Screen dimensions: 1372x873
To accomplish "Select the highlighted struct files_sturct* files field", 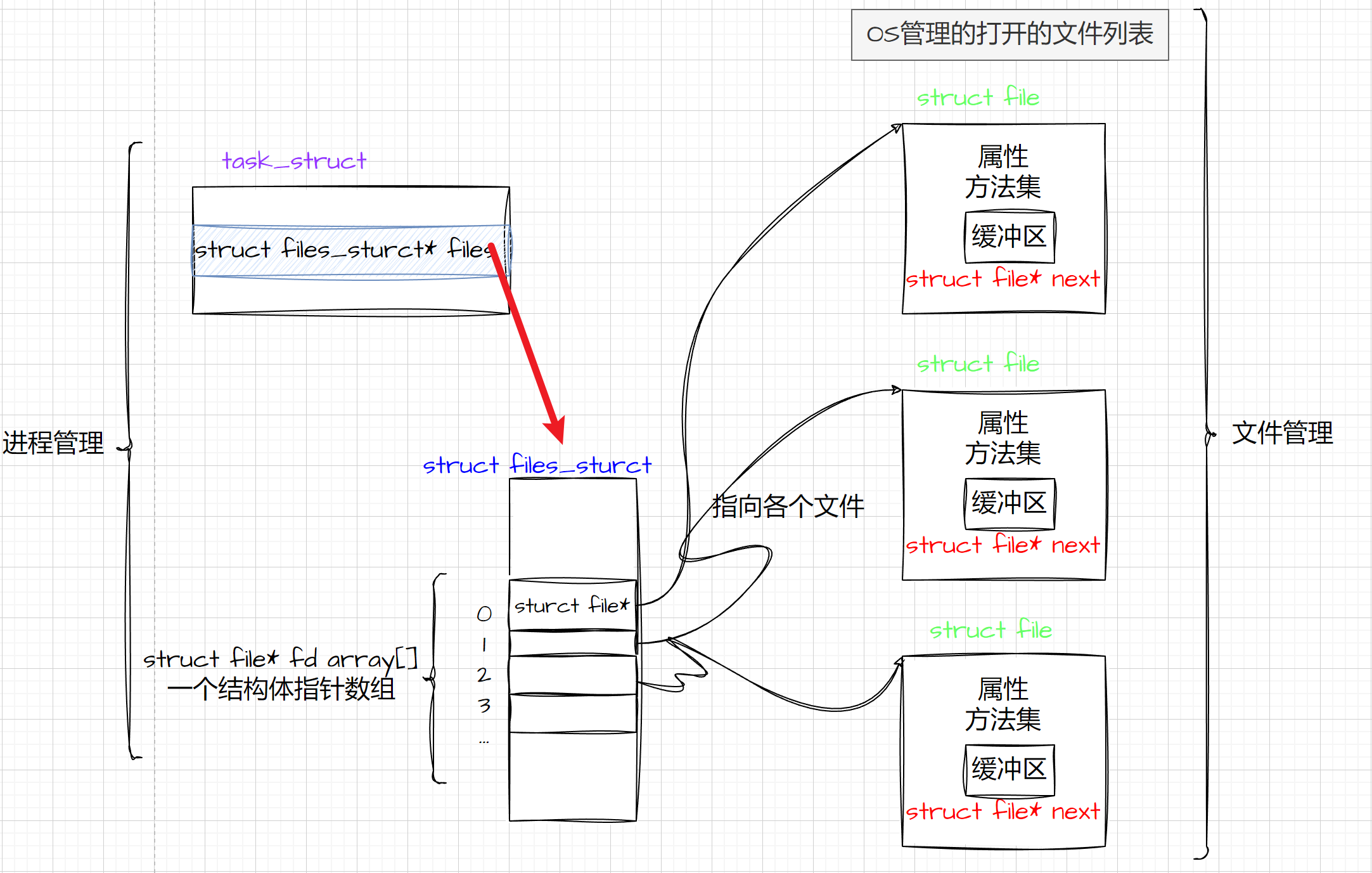I will pyautogui.click(x=351, y=250).
